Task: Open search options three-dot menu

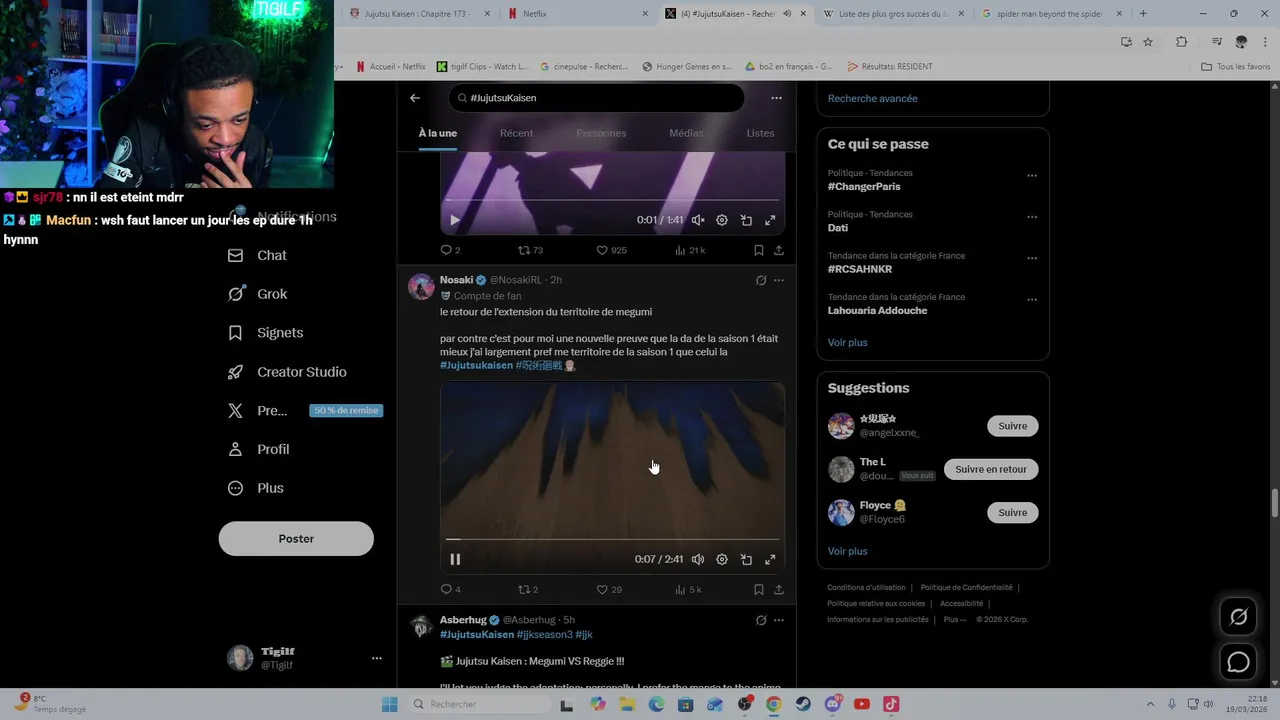Action: [776, 98]
